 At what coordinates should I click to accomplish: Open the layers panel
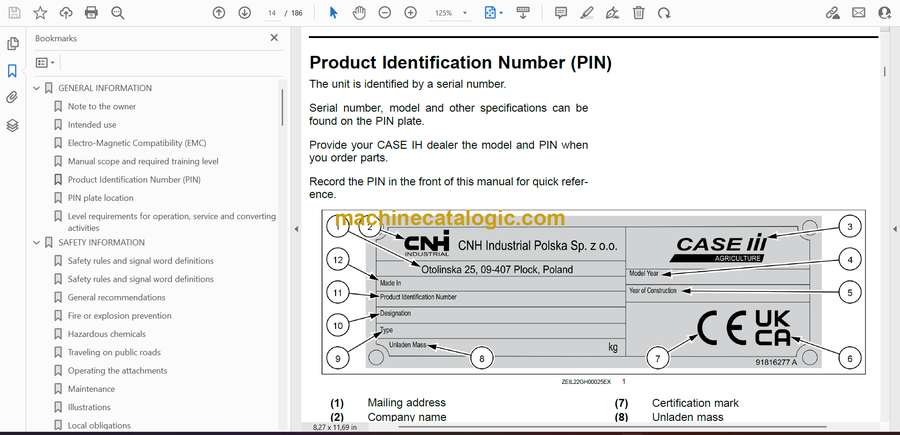click(13, 125)
